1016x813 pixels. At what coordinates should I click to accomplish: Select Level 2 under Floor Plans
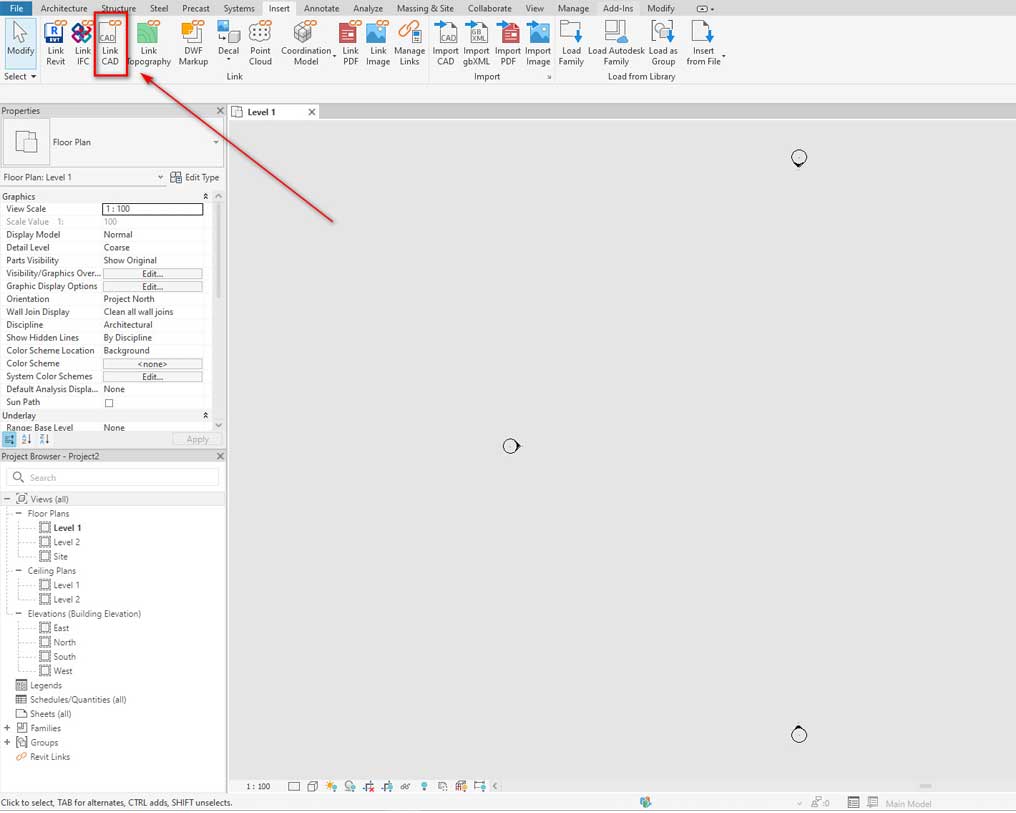66,542
